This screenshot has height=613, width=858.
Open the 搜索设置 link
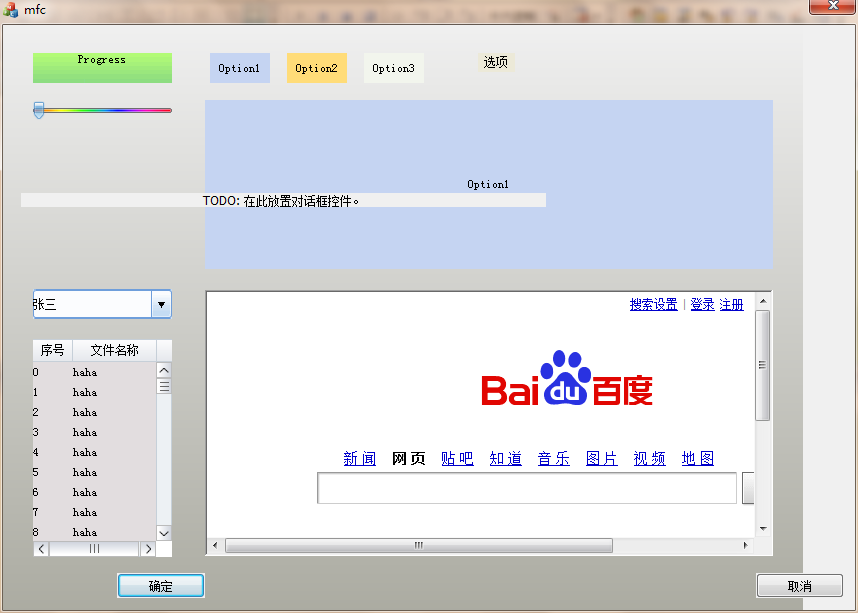pyautogui.click(x=653, y=304)
